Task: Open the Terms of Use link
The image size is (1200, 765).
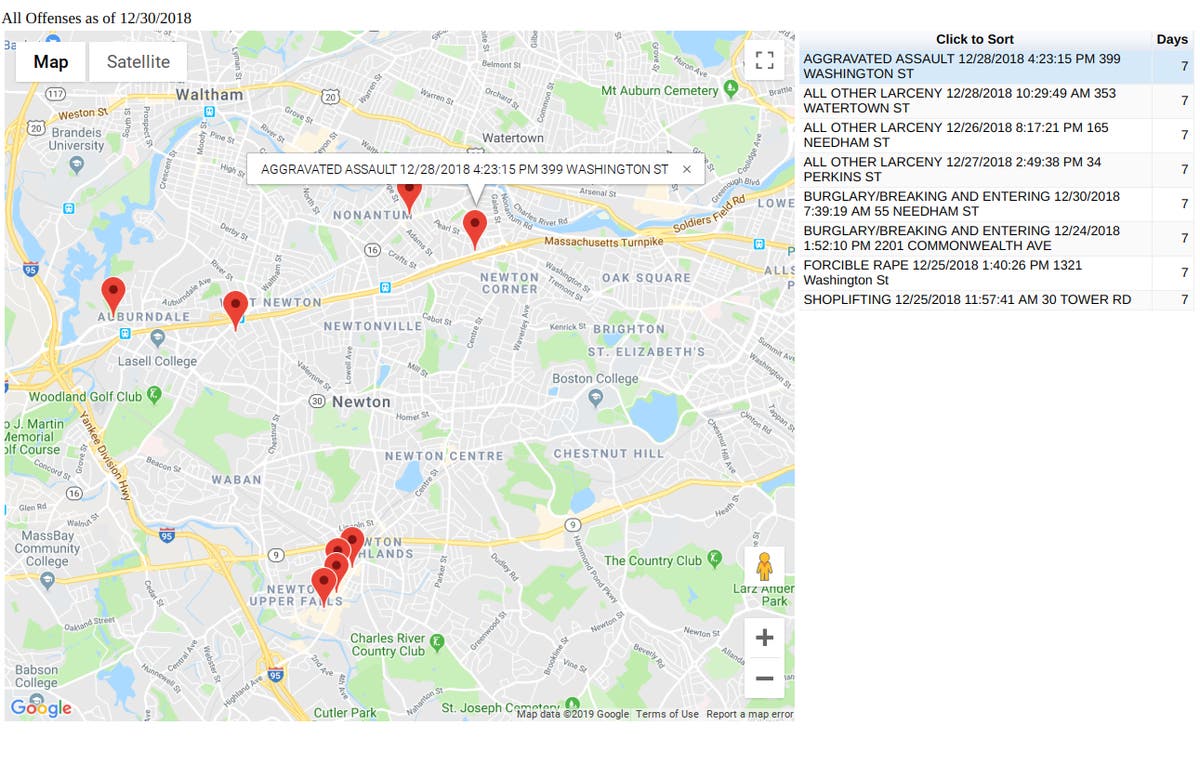Action: pyautogui.click(x=667, y=714)
